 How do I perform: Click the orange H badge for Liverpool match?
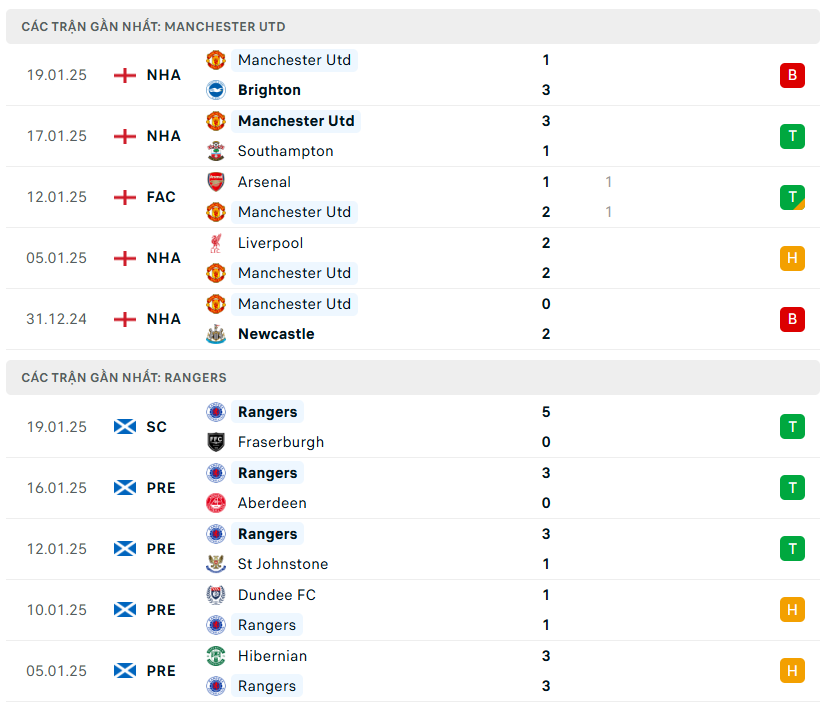pos(792,258)
